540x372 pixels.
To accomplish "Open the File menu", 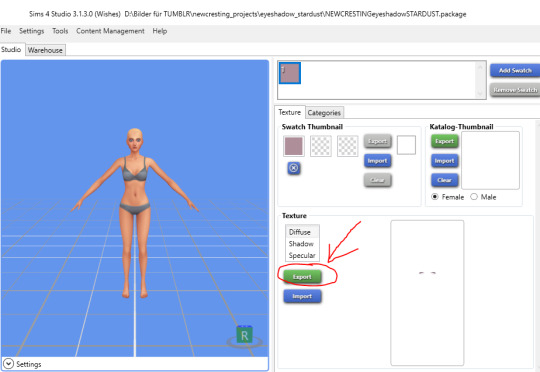I will tap(6, 31).
